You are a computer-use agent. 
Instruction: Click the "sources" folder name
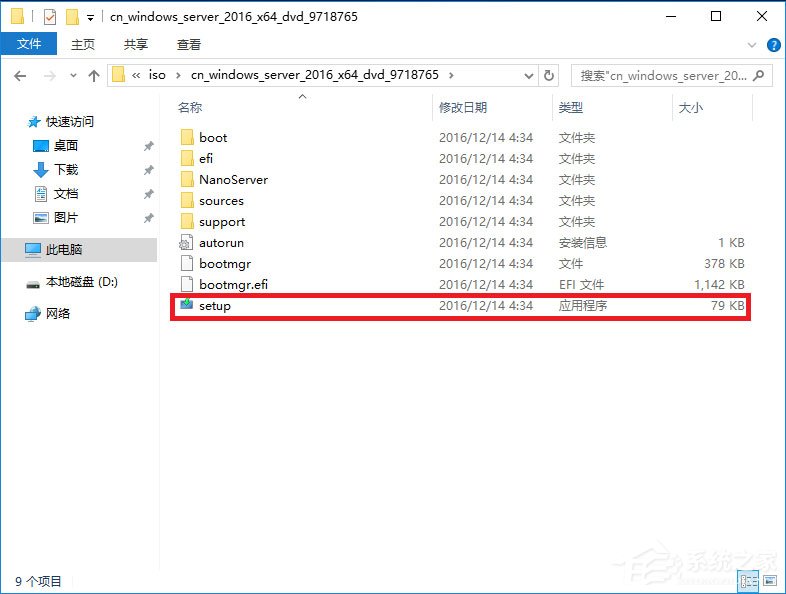(222, 201)
